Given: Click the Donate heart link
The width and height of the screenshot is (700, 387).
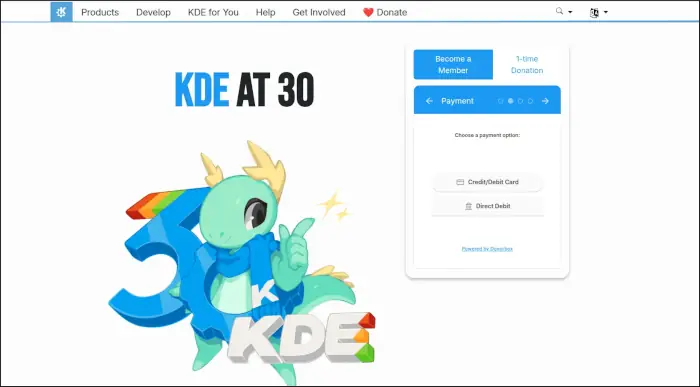Looking at the screenshot, I should [x=385, y=12].
